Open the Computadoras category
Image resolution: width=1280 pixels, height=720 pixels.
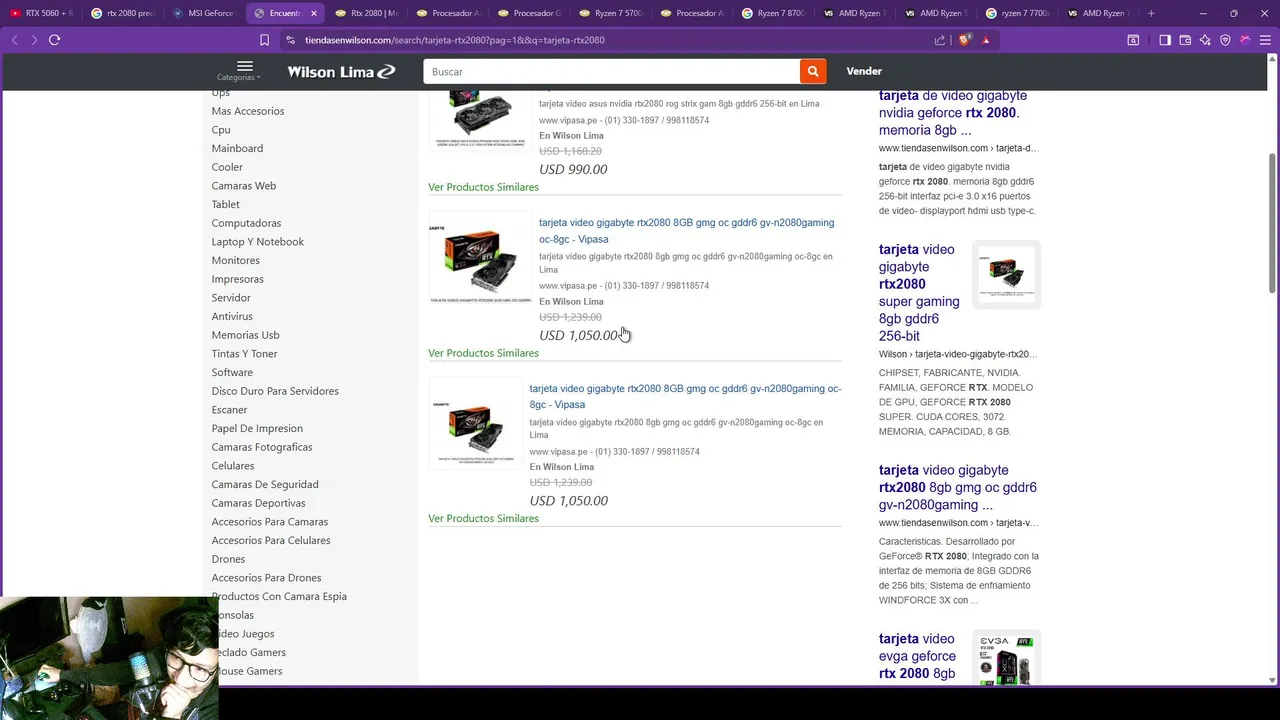pos(246,223)
